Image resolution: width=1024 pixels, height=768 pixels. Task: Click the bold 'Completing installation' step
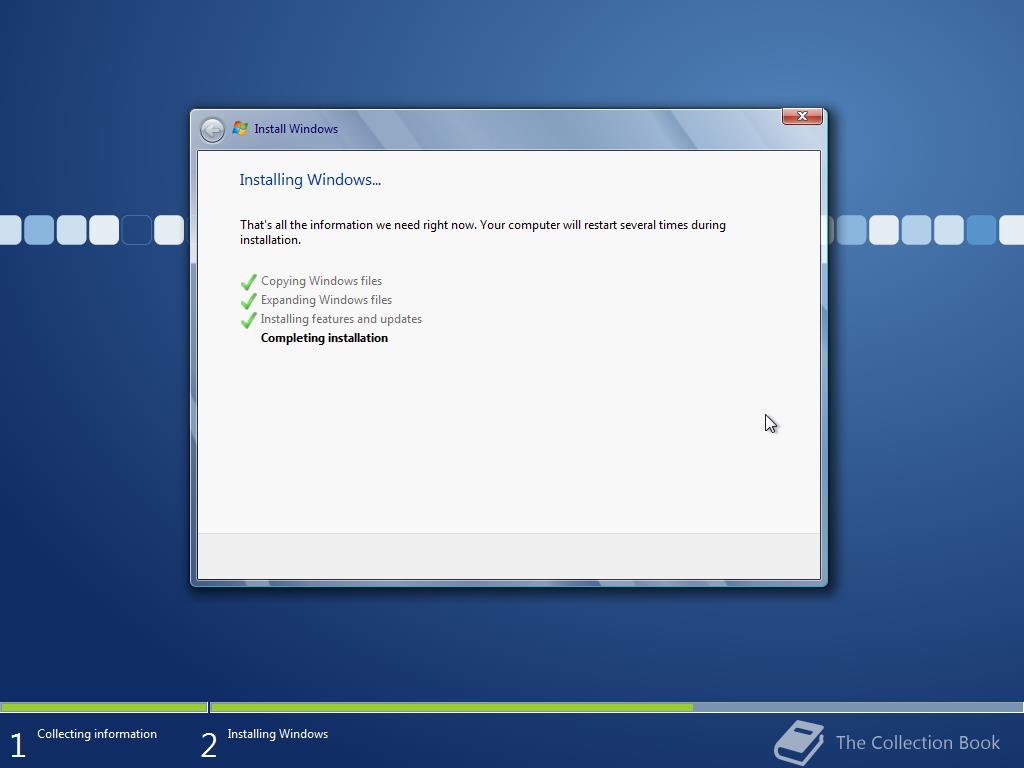tap(324, 338)
